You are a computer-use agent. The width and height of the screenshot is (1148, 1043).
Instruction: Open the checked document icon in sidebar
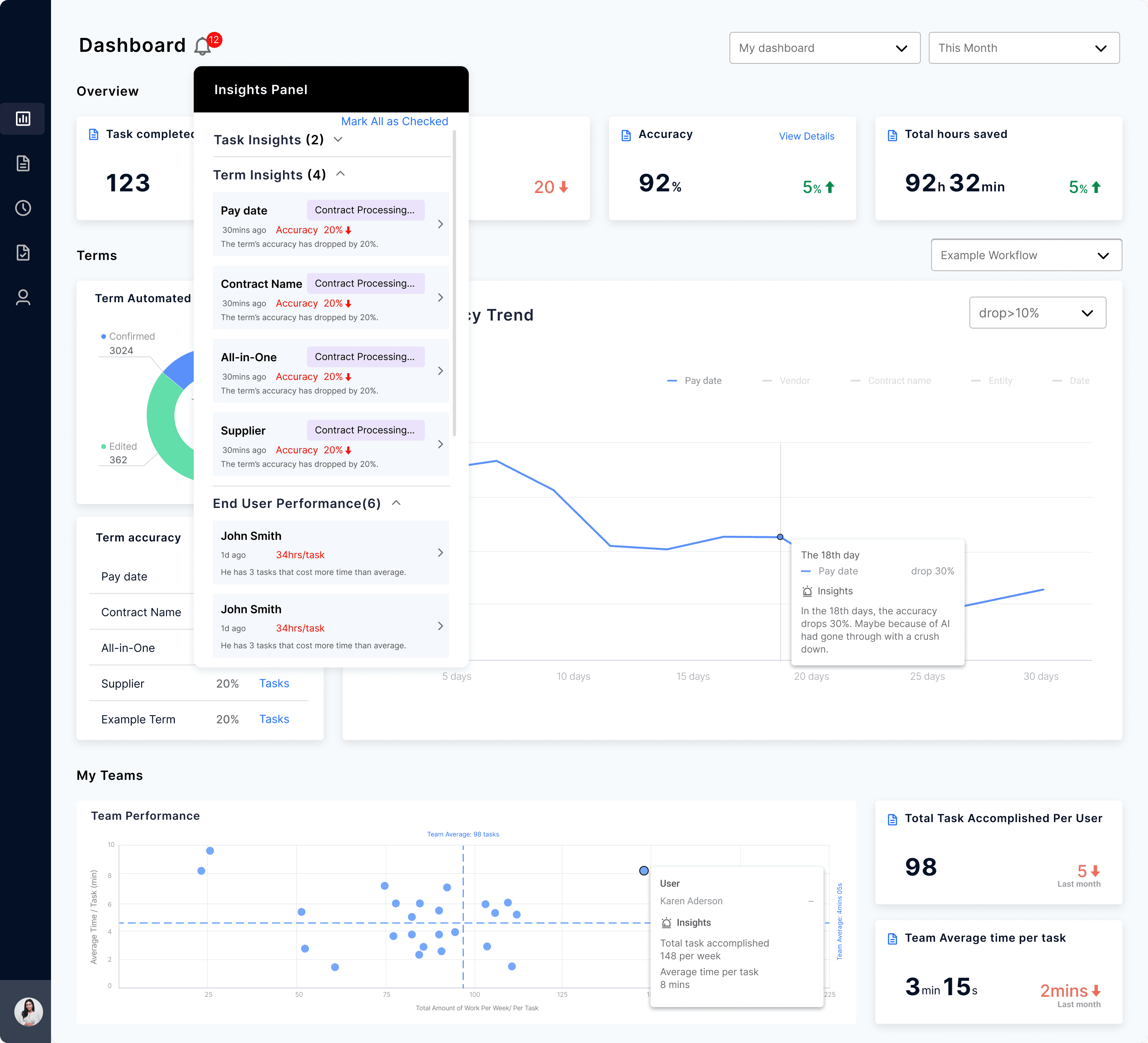(x=23, y=252)
